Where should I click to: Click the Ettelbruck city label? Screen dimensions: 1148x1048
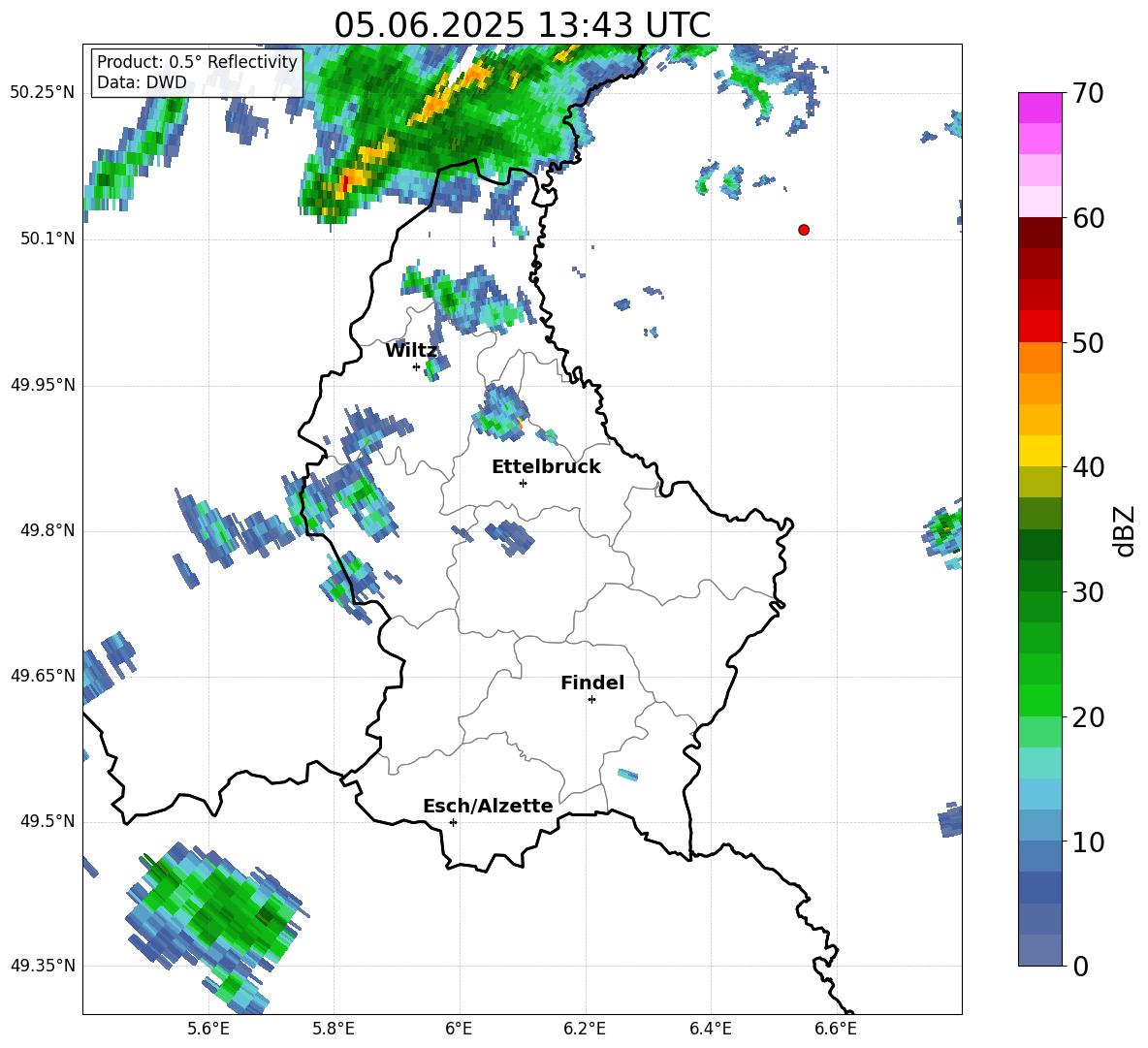pos(546,467)
